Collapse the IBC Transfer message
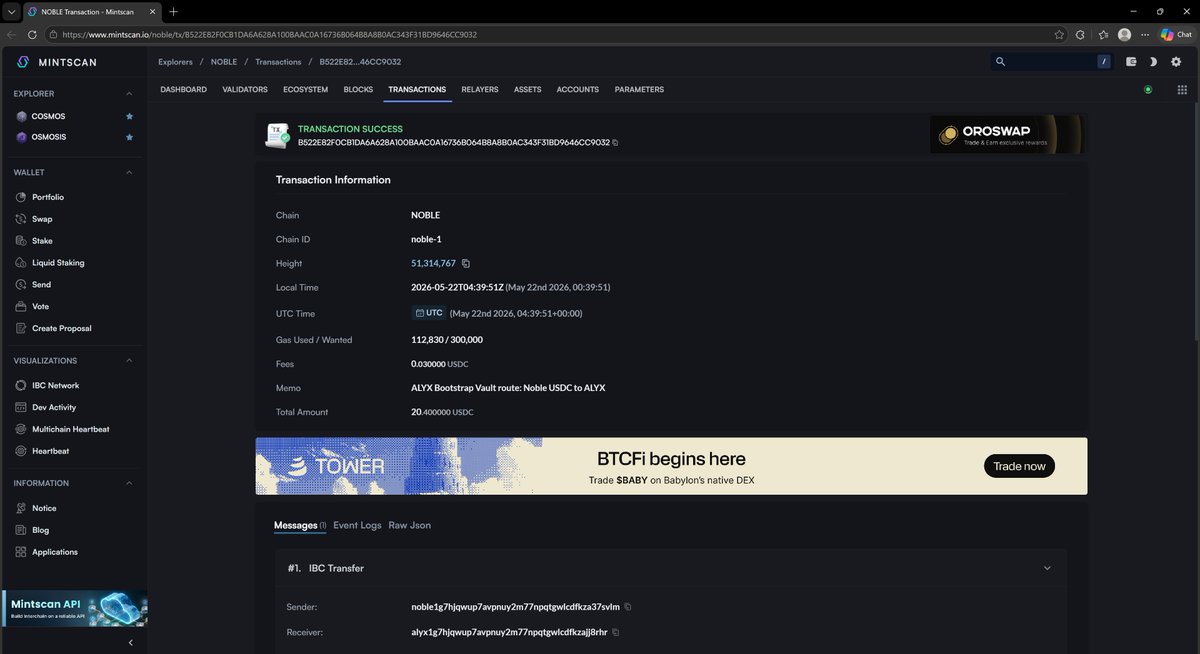 1047,568
